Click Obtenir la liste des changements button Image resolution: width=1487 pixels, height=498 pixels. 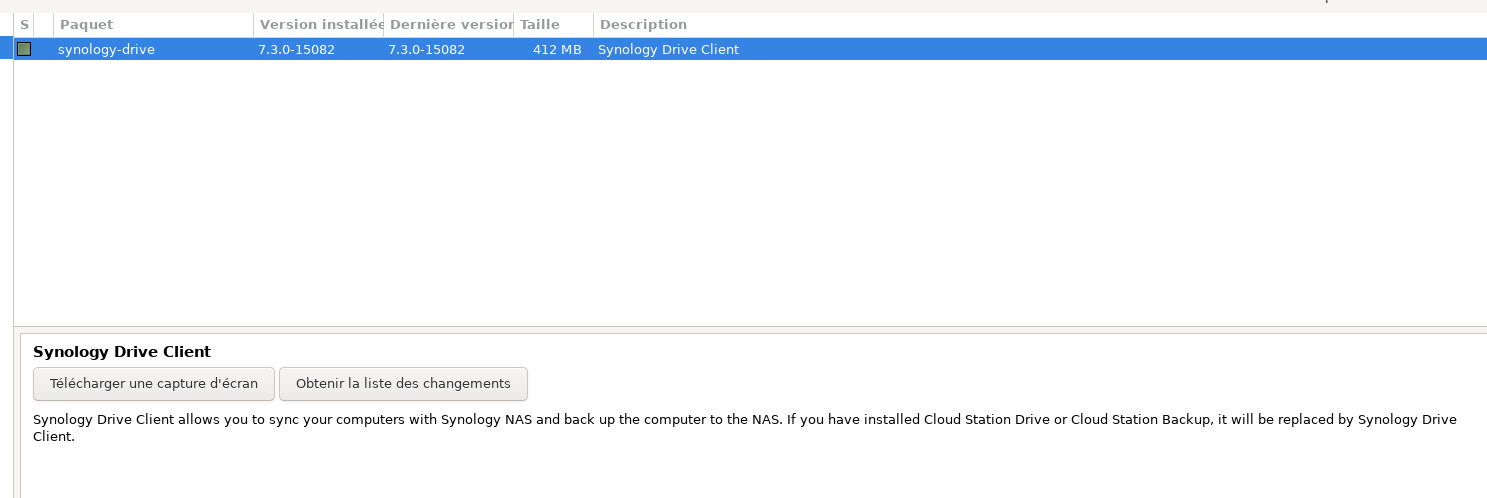tap(403, 384)
